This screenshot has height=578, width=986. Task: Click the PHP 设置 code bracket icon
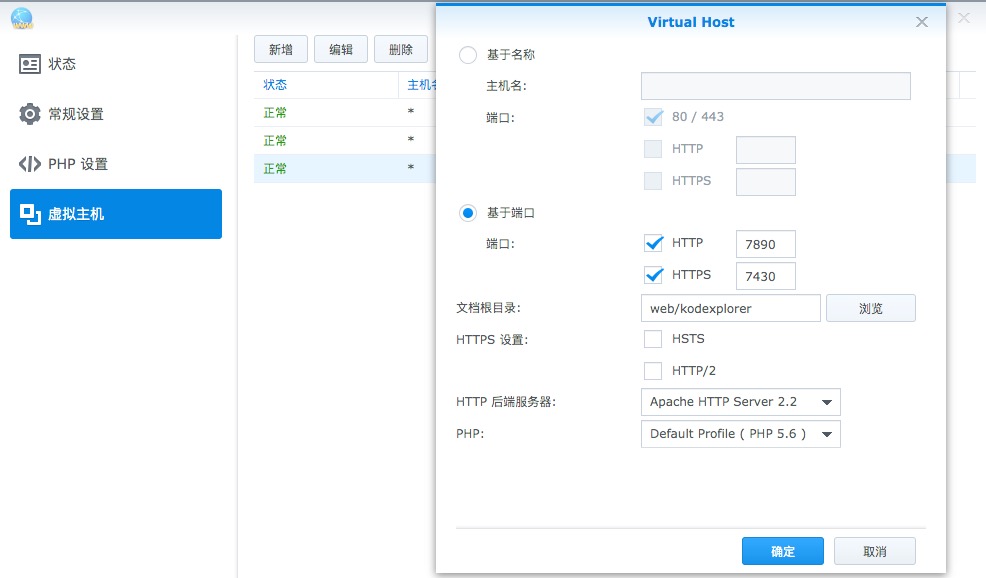click(30, 164)
